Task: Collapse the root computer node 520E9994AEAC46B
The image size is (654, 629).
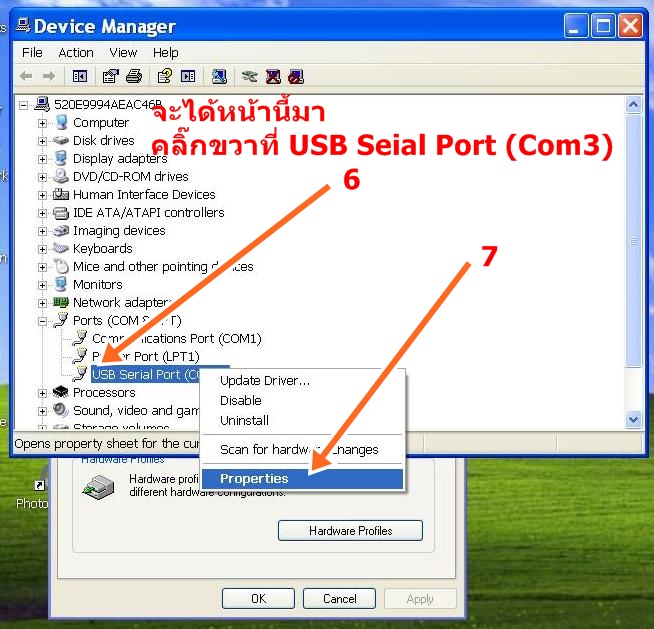Action: pyautogui.click(x=23, y=105)
